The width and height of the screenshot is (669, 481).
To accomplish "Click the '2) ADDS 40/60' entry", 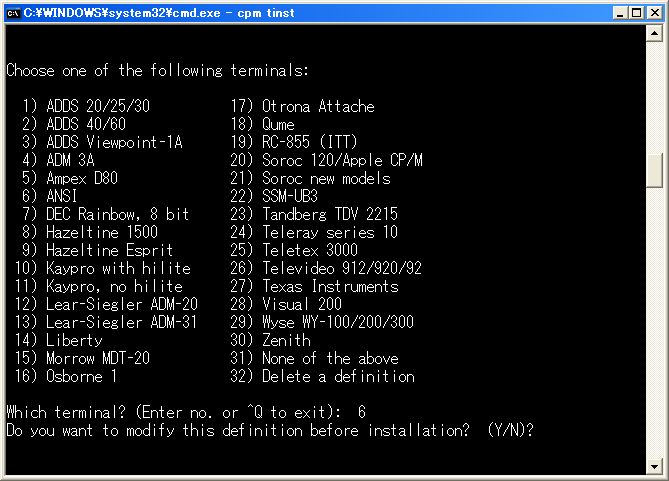I will 74,124.
